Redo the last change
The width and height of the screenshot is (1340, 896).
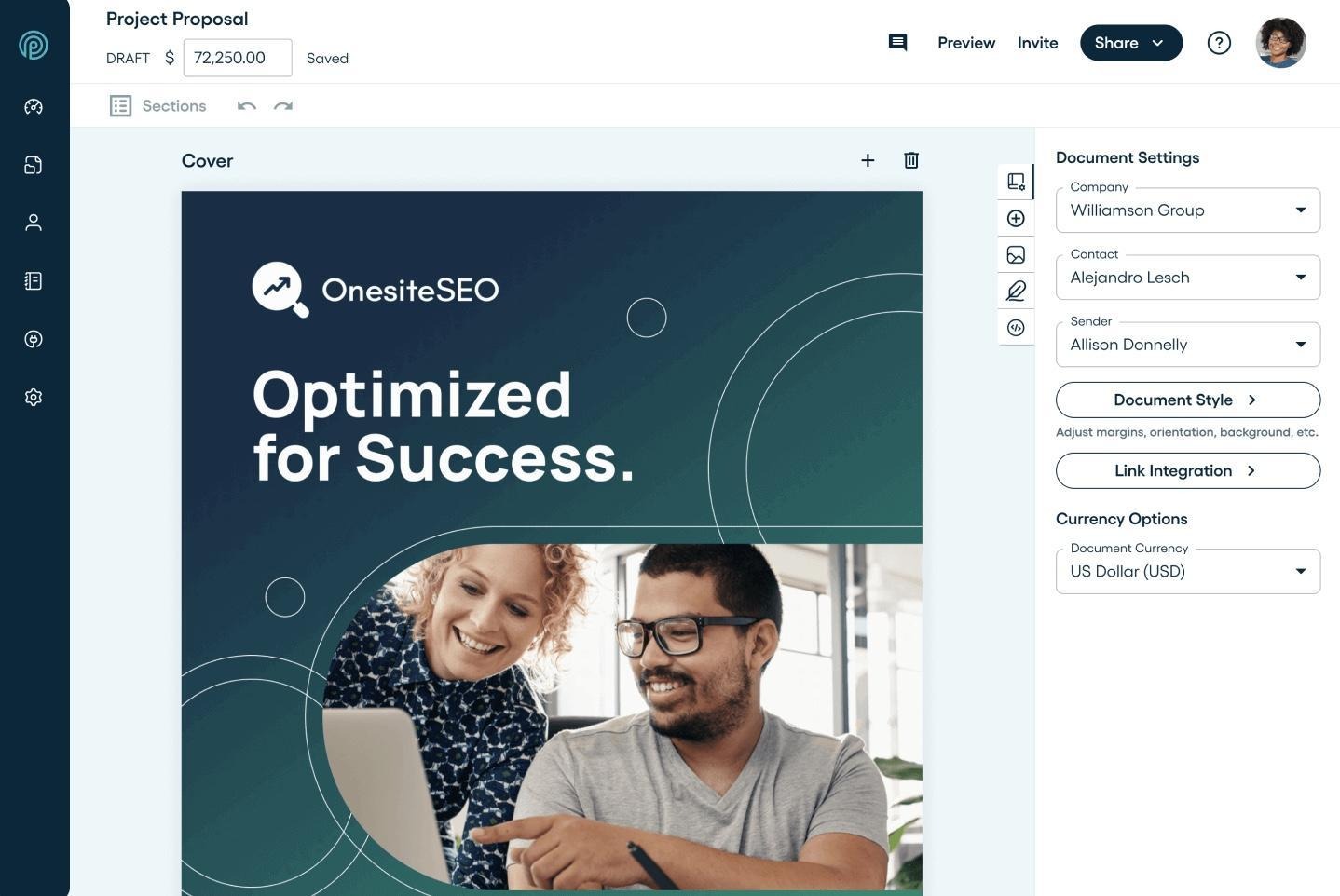pos(283,106)
